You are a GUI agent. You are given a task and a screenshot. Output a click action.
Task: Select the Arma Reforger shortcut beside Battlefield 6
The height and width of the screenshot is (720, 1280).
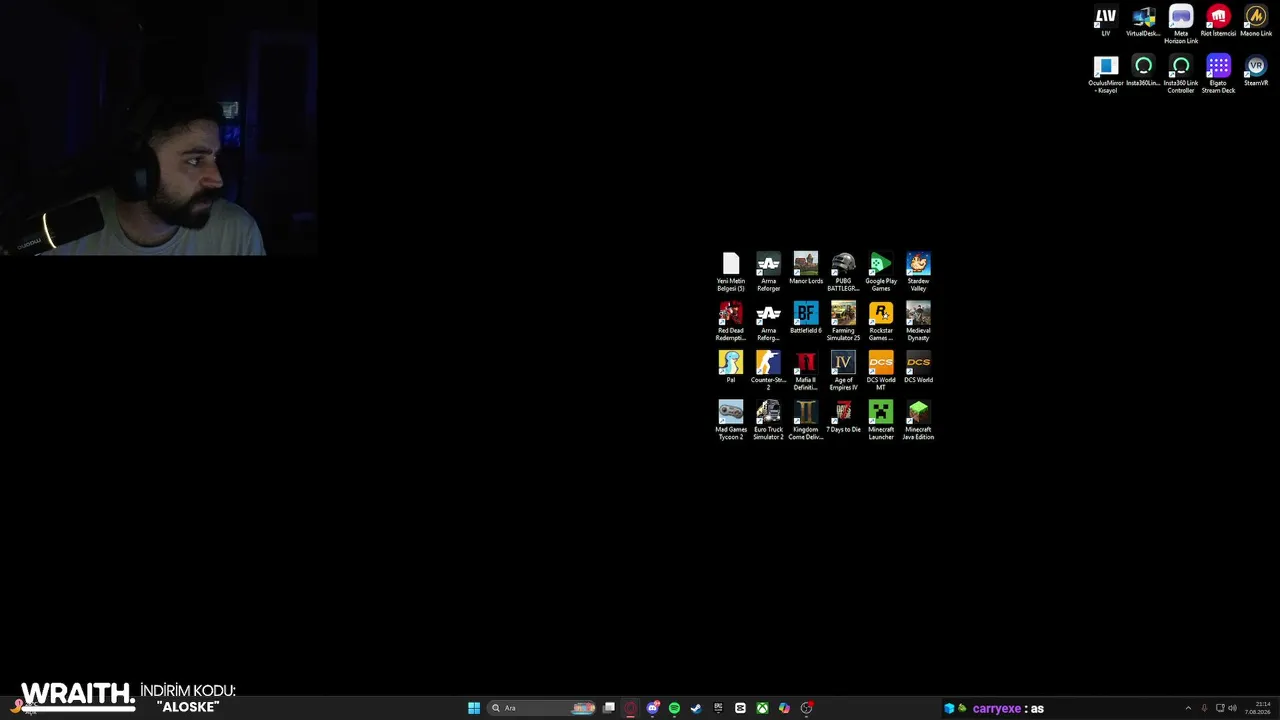pyautogui.click(x=768, y=321)
